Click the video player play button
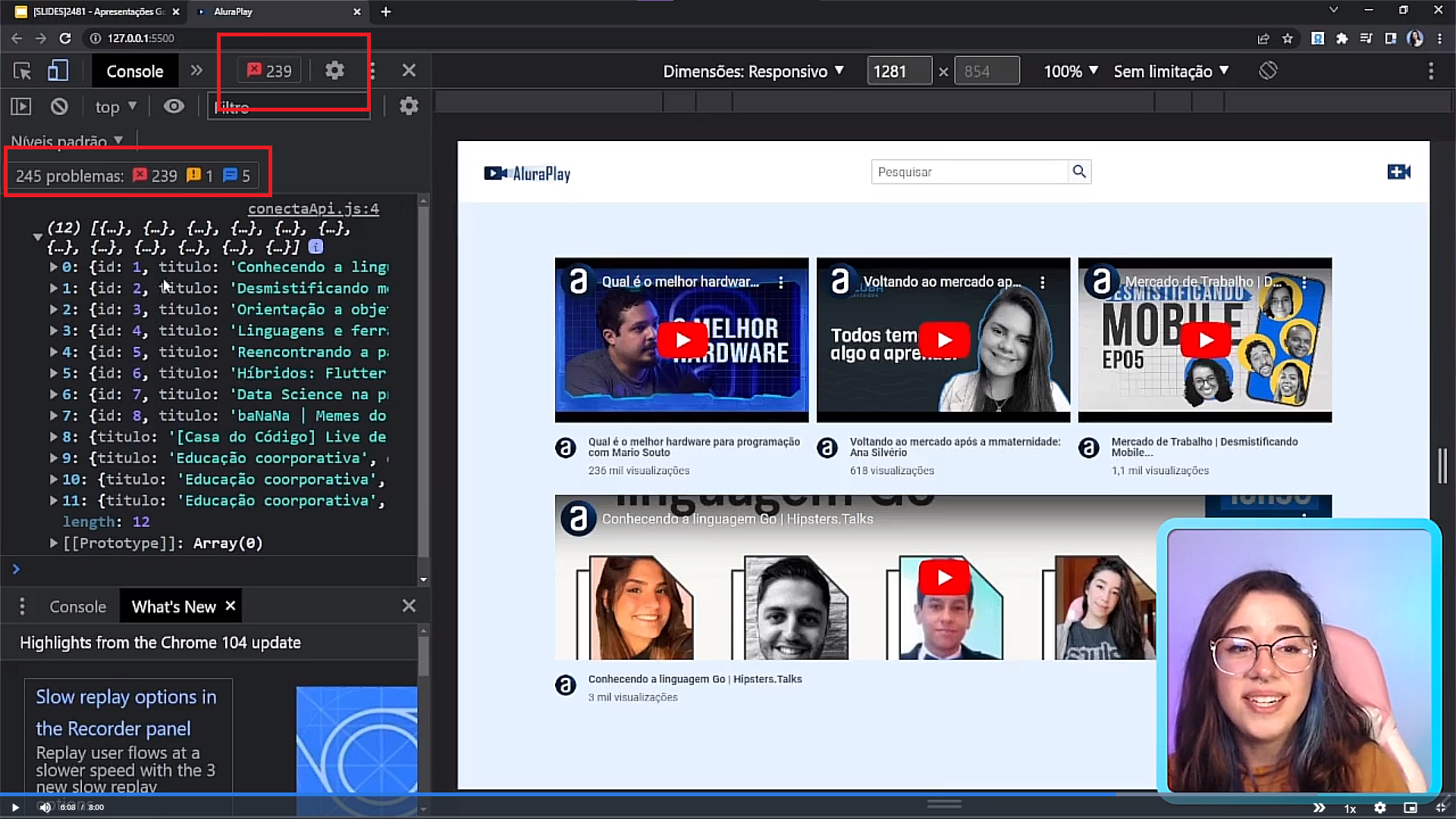Viewport: 1456px width, 819px height. (15, 808)
